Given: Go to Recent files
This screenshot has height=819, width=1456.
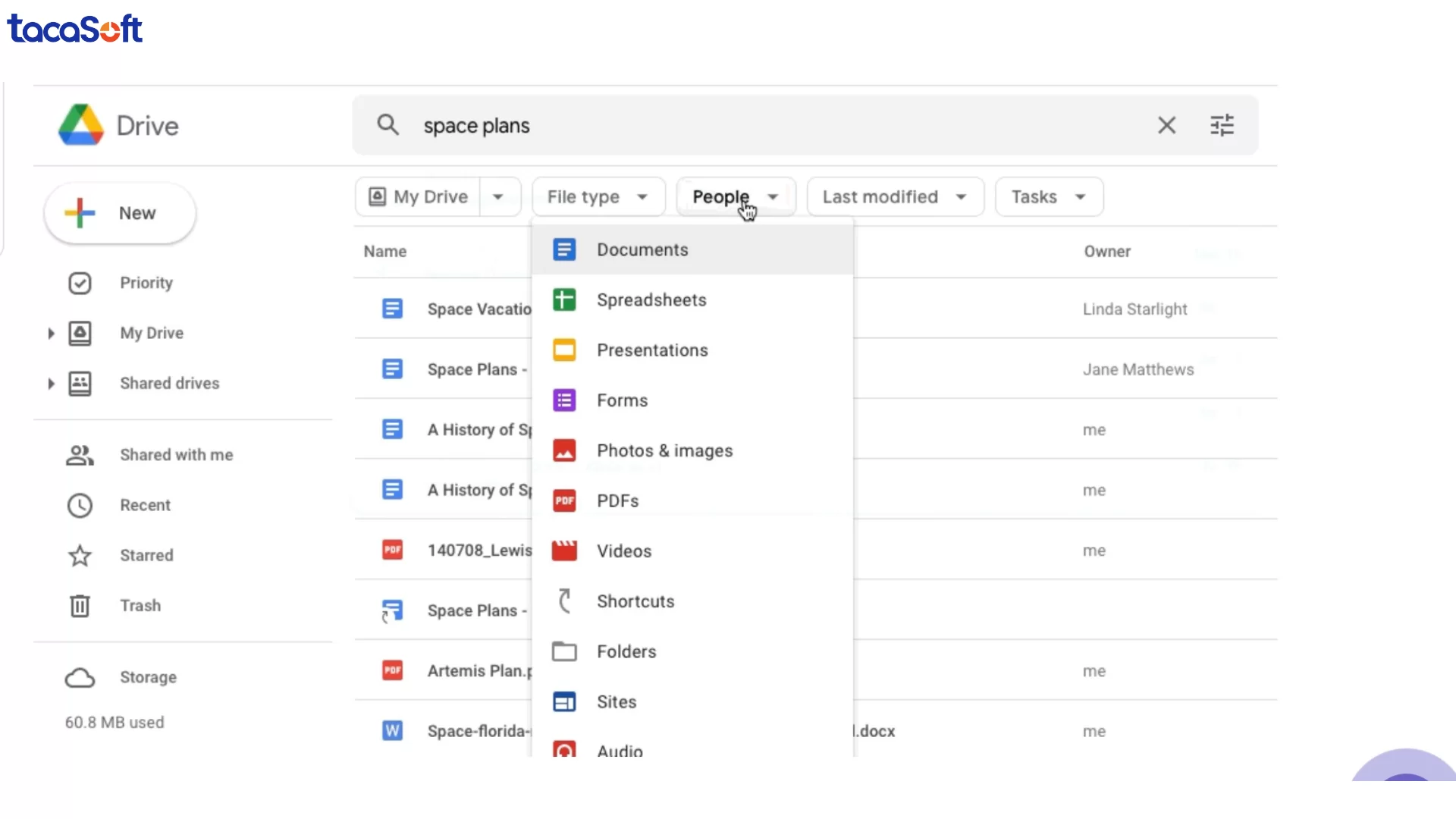Looking at the screenshot, I should click(x=144, y=505).
